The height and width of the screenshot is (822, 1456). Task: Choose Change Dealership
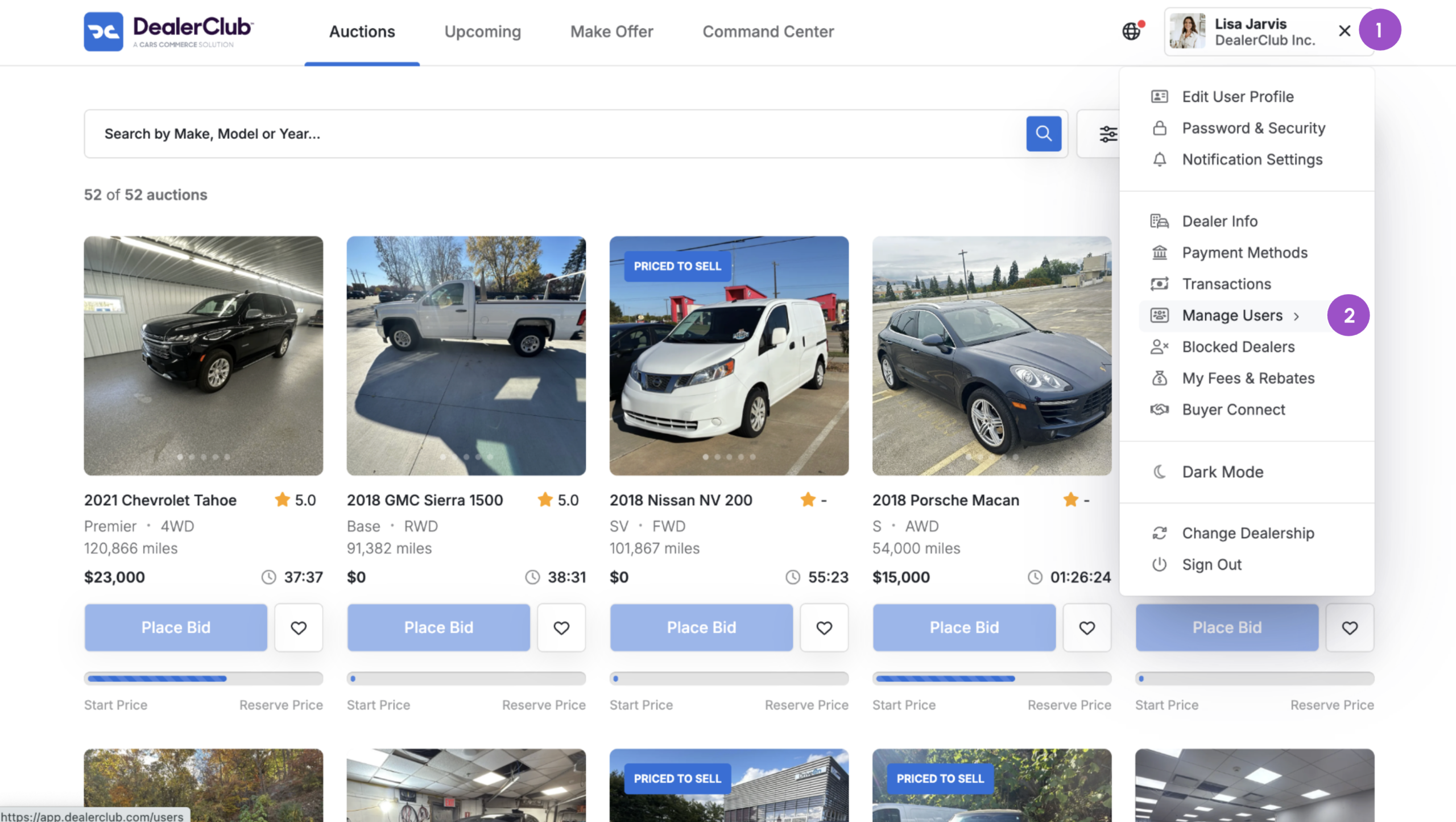click(1248, 533)
